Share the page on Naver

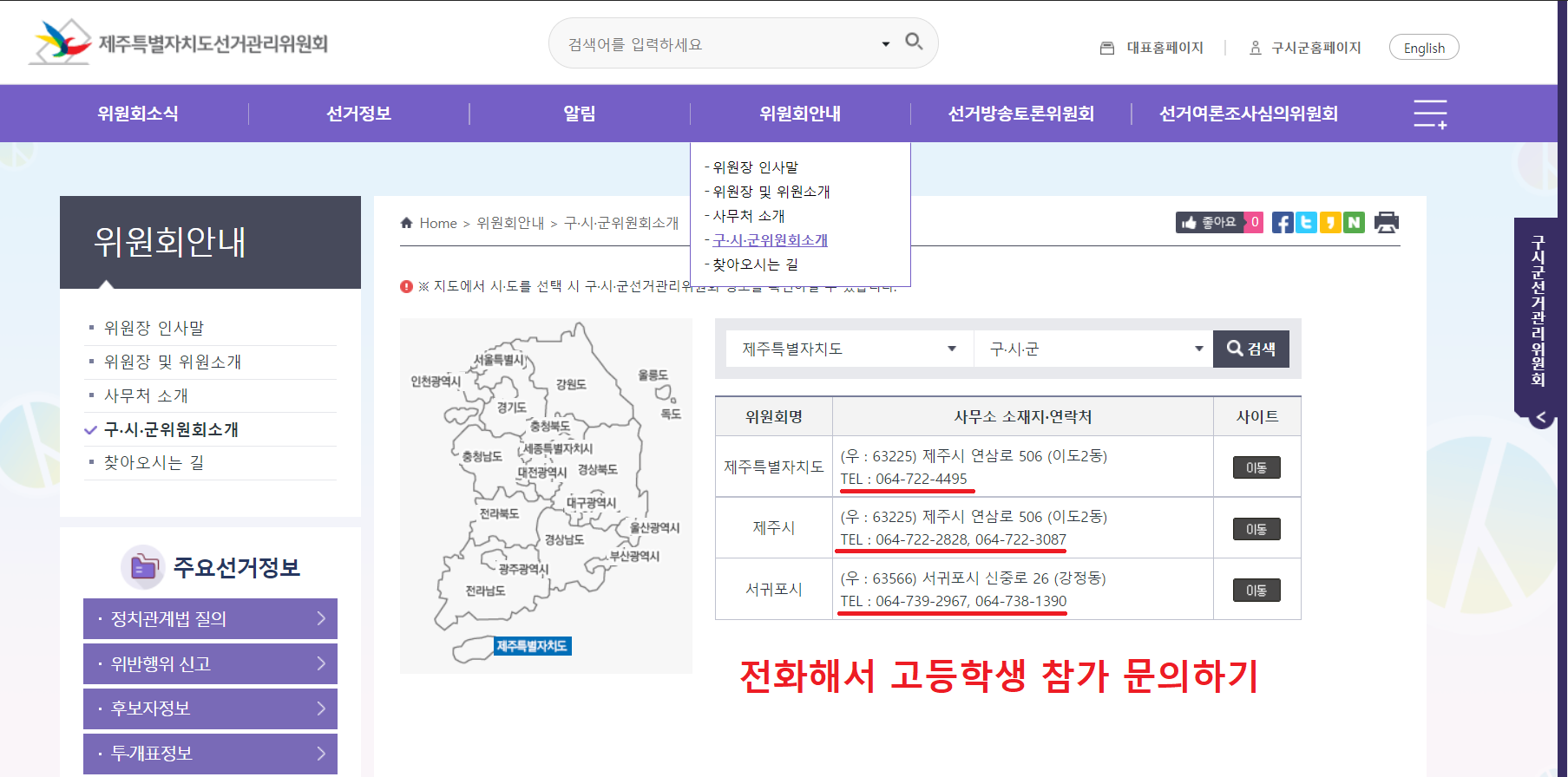pos(1354,223)
